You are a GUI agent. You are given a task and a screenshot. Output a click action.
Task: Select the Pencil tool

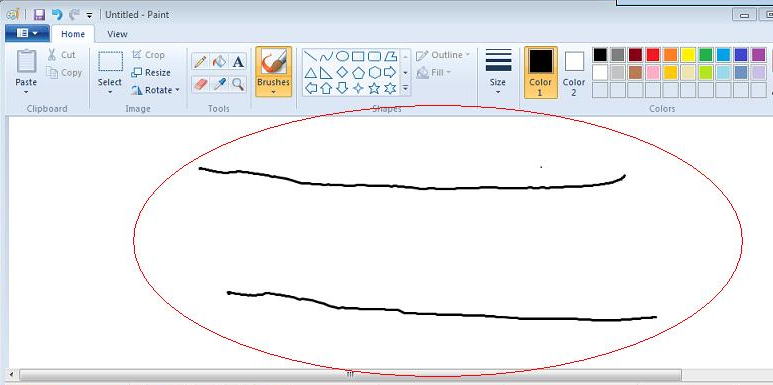click(200, 62)
